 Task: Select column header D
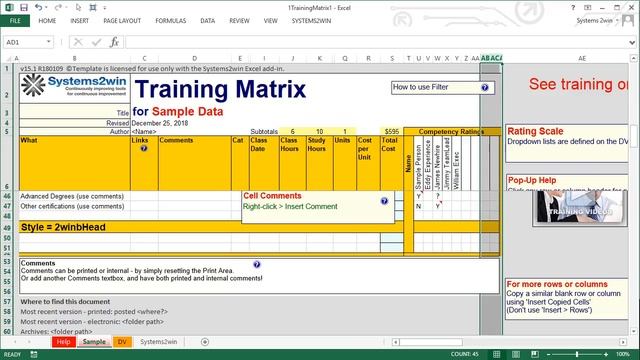[194, 58]
